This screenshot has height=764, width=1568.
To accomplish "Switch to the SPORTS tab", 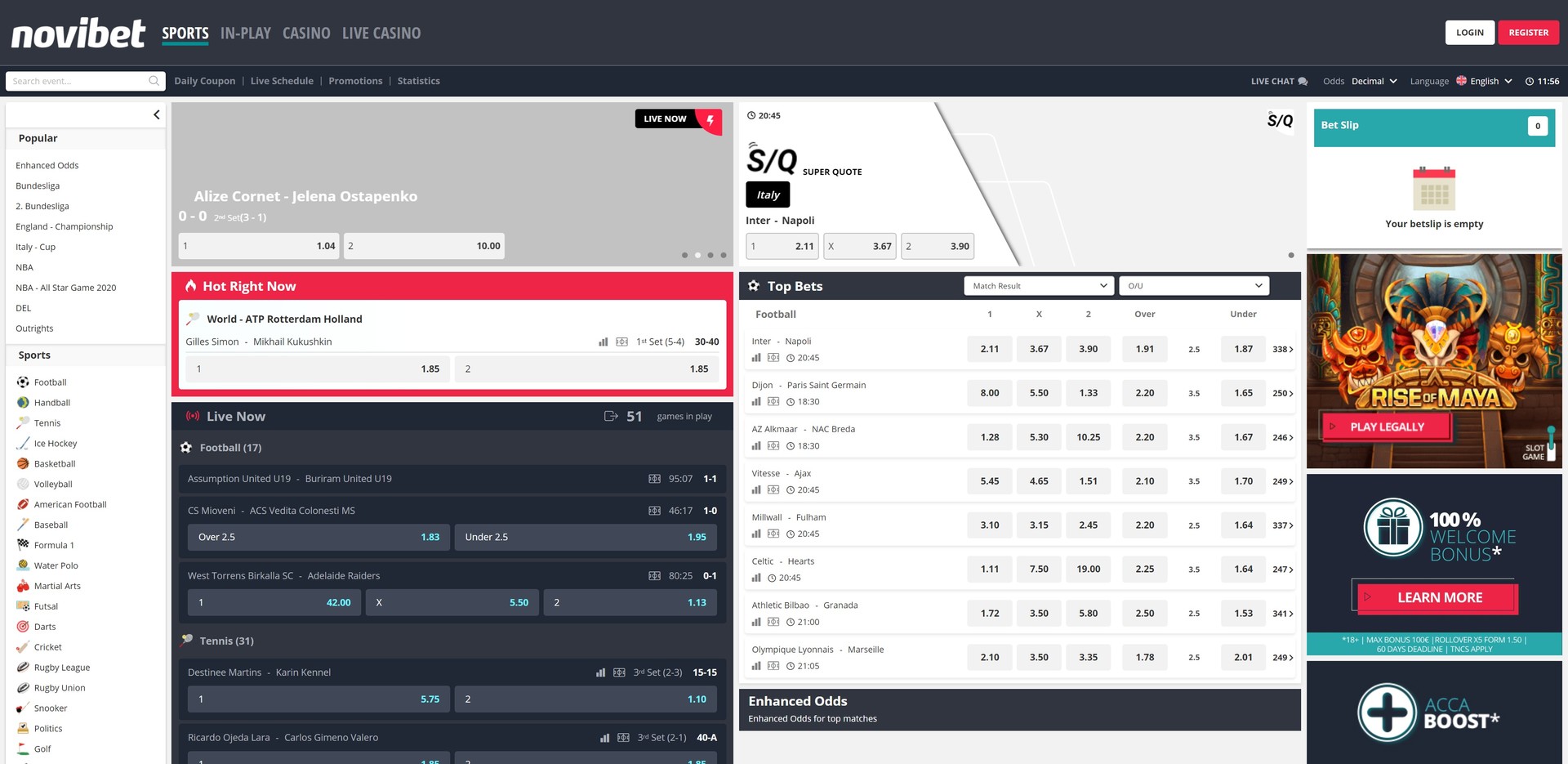I will point(185,34).
